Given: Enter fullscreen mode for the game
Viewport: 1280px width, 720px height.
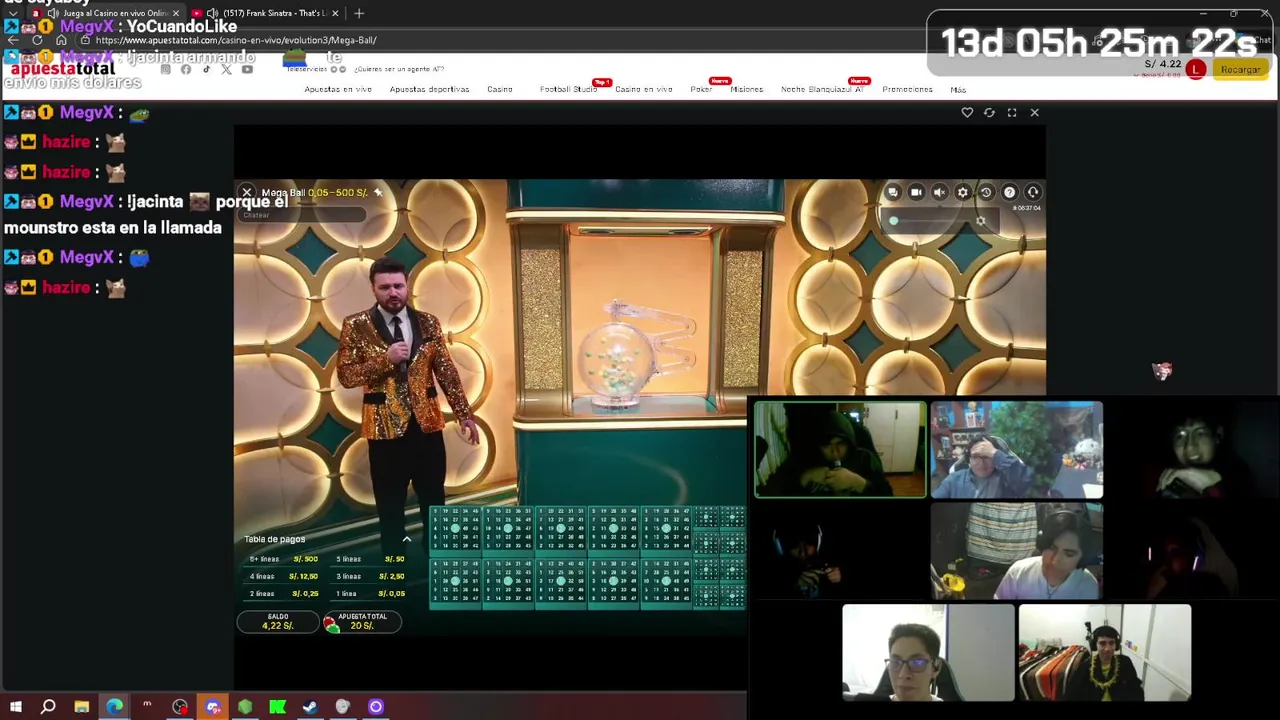Looking at the screenshot, I should tap(1012, 113).
